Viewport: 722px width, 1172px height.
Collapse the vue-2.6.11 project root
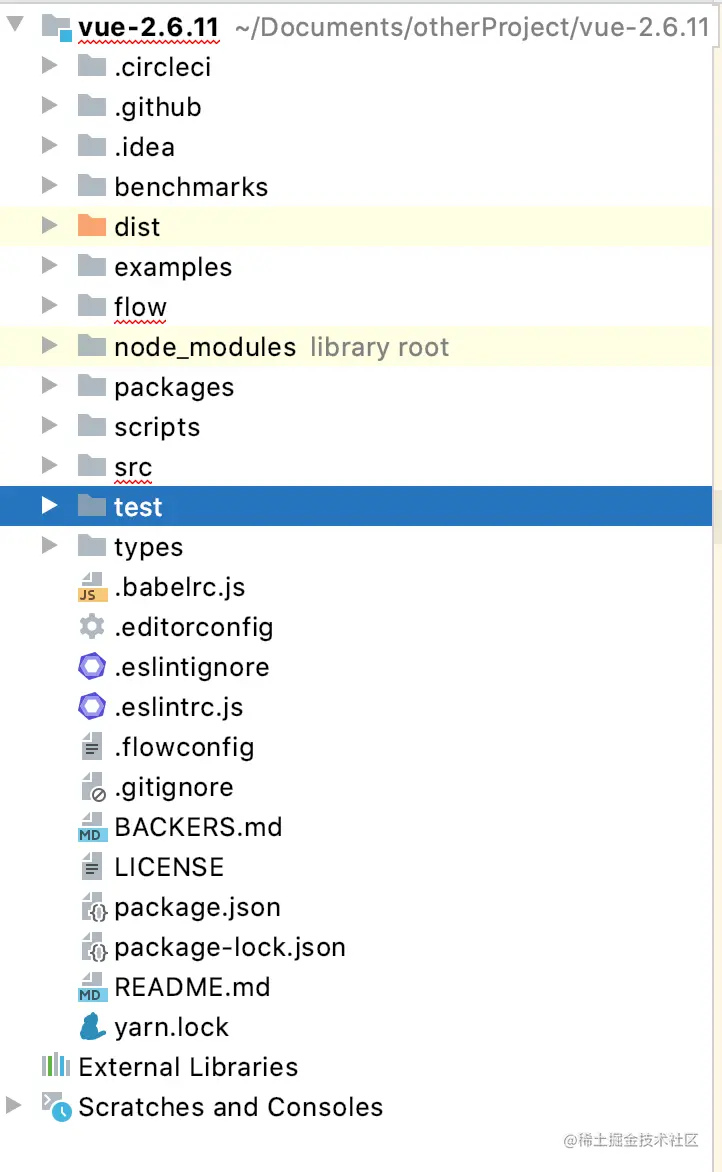pyautogui.click(x=15, y=27)
